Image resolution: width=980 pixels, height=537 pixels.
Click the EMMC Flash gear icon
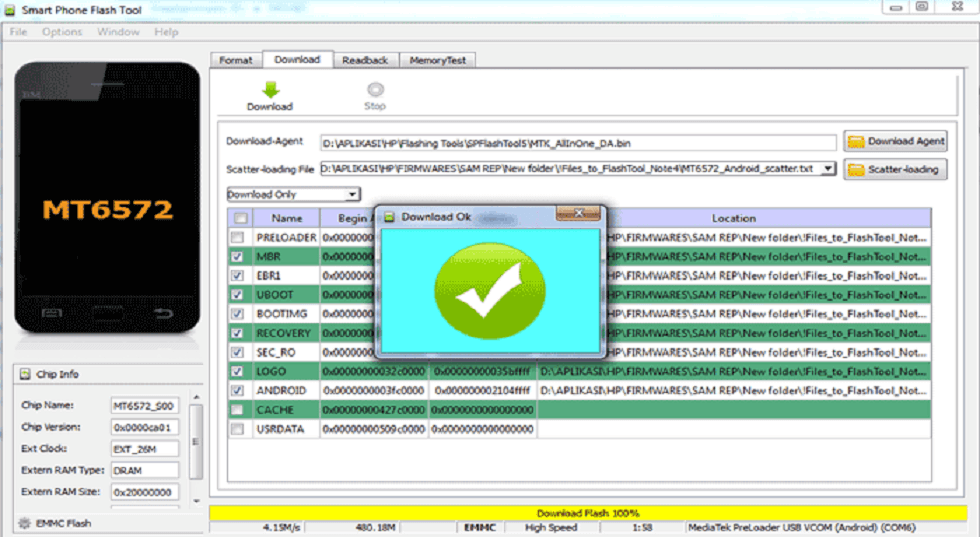[23, 523]
